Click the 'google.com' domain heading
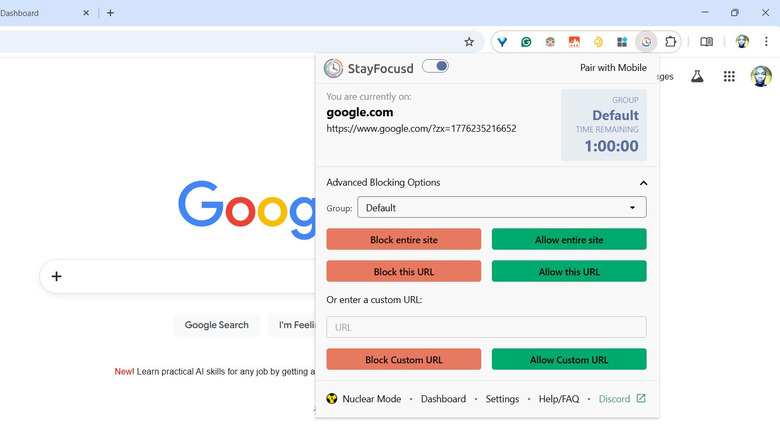The width and height of the screenshot is (780, 438). pos(360,112)
